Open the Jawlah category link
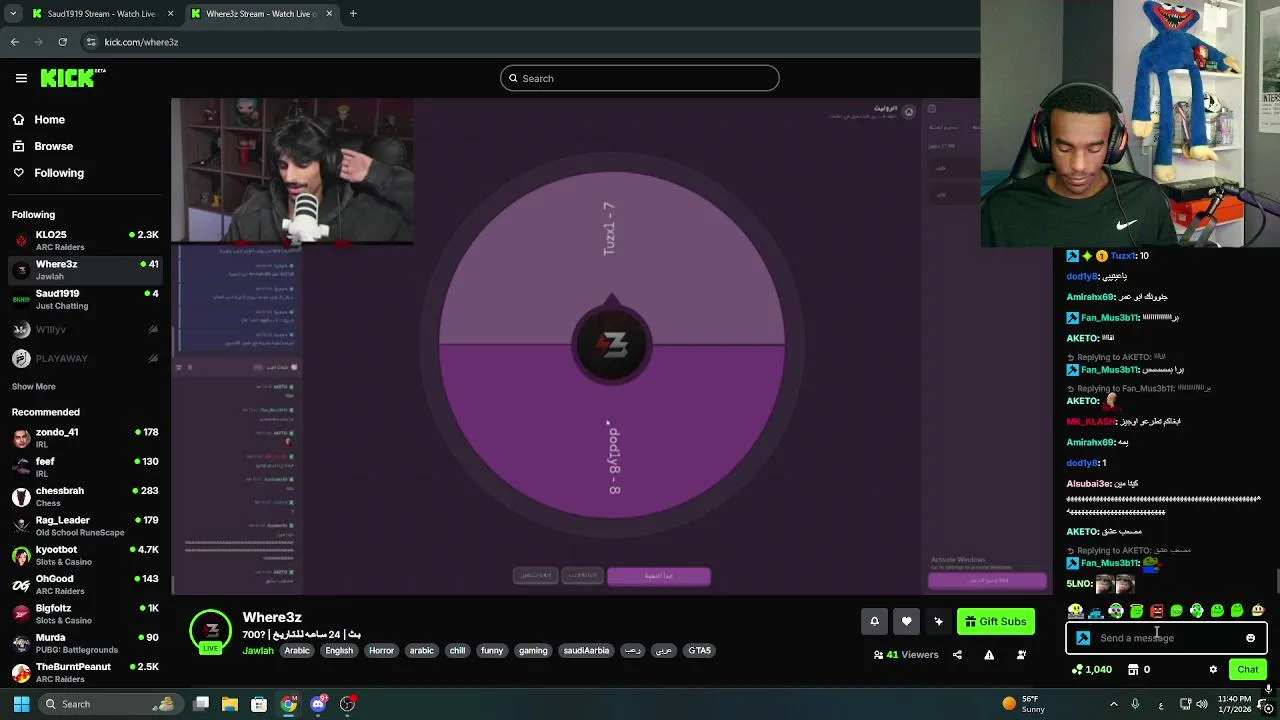Viewport: 1280px width, 720px height. click(258, 650)
